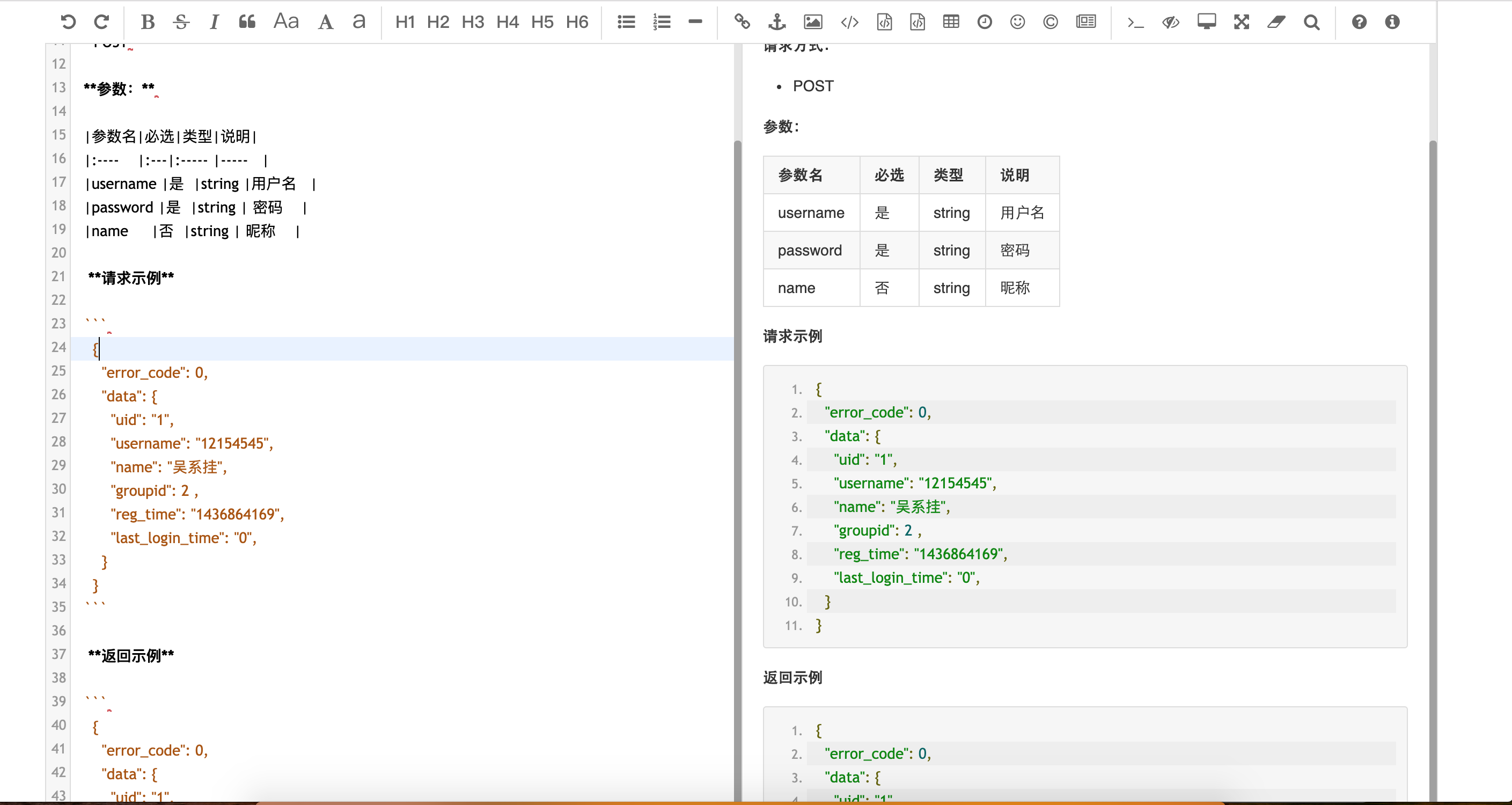Insert code block icon
This screenshot has width=1512, height=805.
tap(918, 23)
